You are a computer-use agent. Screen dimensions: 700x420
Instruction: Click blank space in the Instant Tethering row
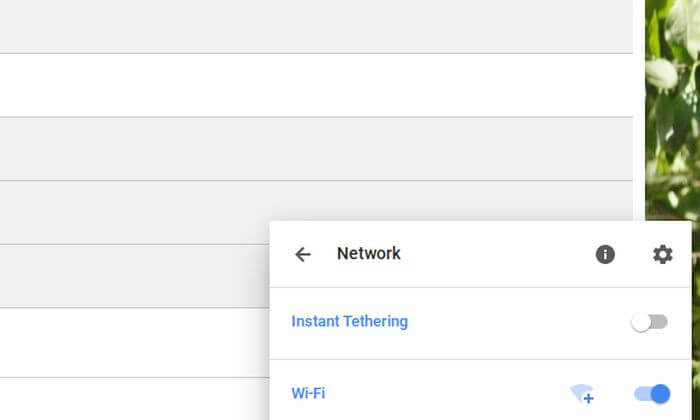coord(520,322)
